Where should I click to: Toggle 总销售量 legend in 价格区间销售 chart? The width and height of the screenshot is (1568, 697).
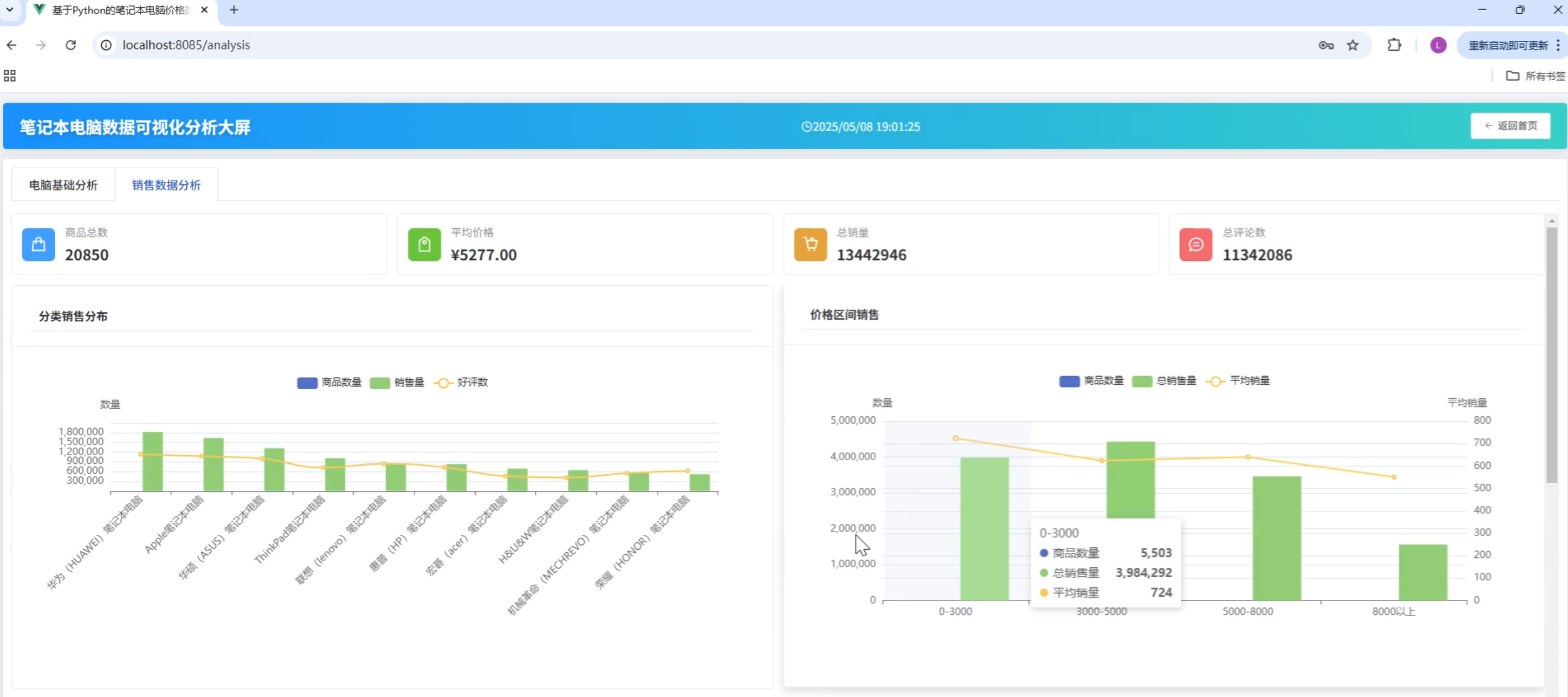(x=1164, y=381)
